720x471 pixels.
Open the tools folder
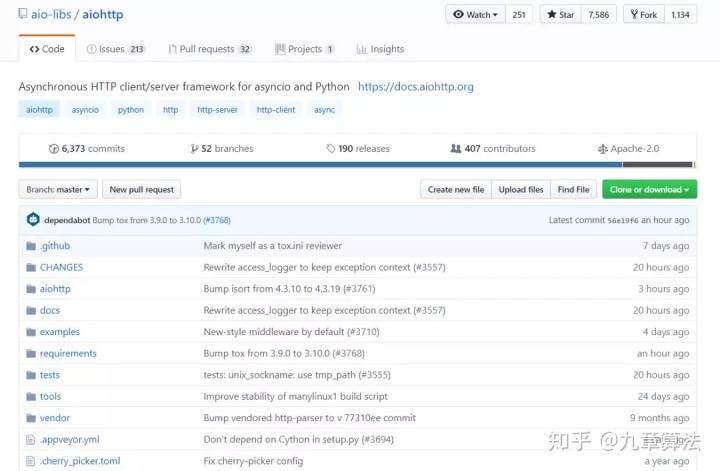pos(50,397)
